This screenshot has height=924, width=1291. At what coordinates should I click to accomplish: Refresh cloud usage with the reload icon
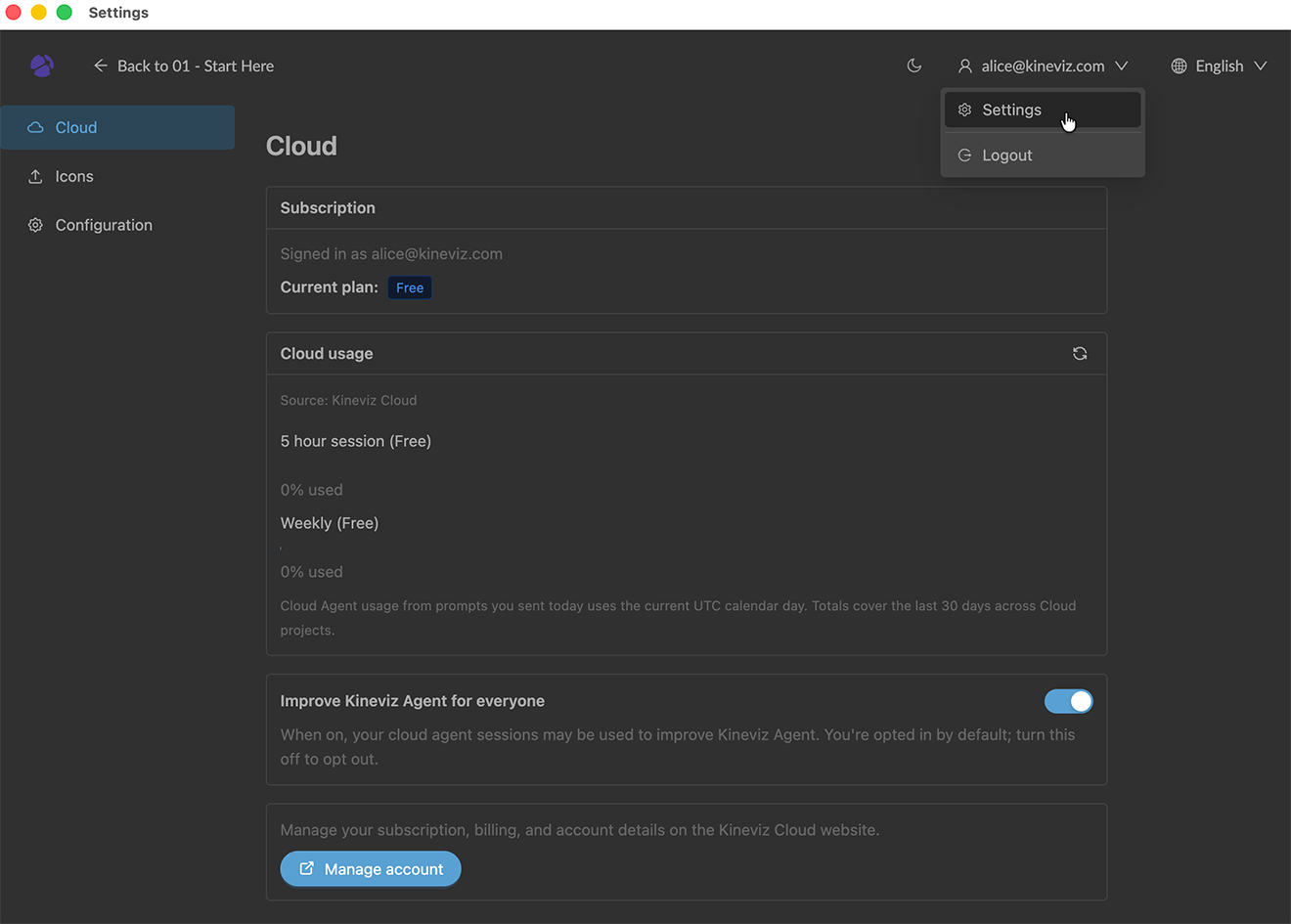pos(1080,353)
